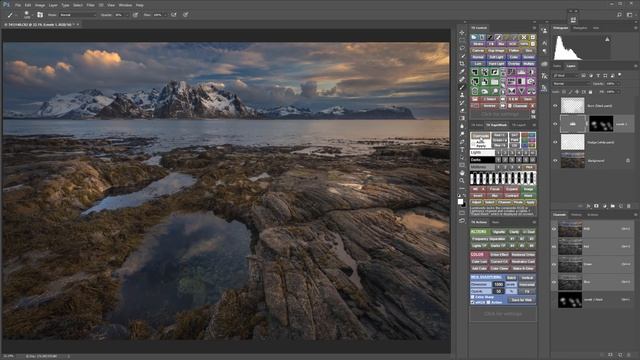Open the Image menu
Image resolution: width=640 pixels, height=360 pixels.
coord(40,5)
